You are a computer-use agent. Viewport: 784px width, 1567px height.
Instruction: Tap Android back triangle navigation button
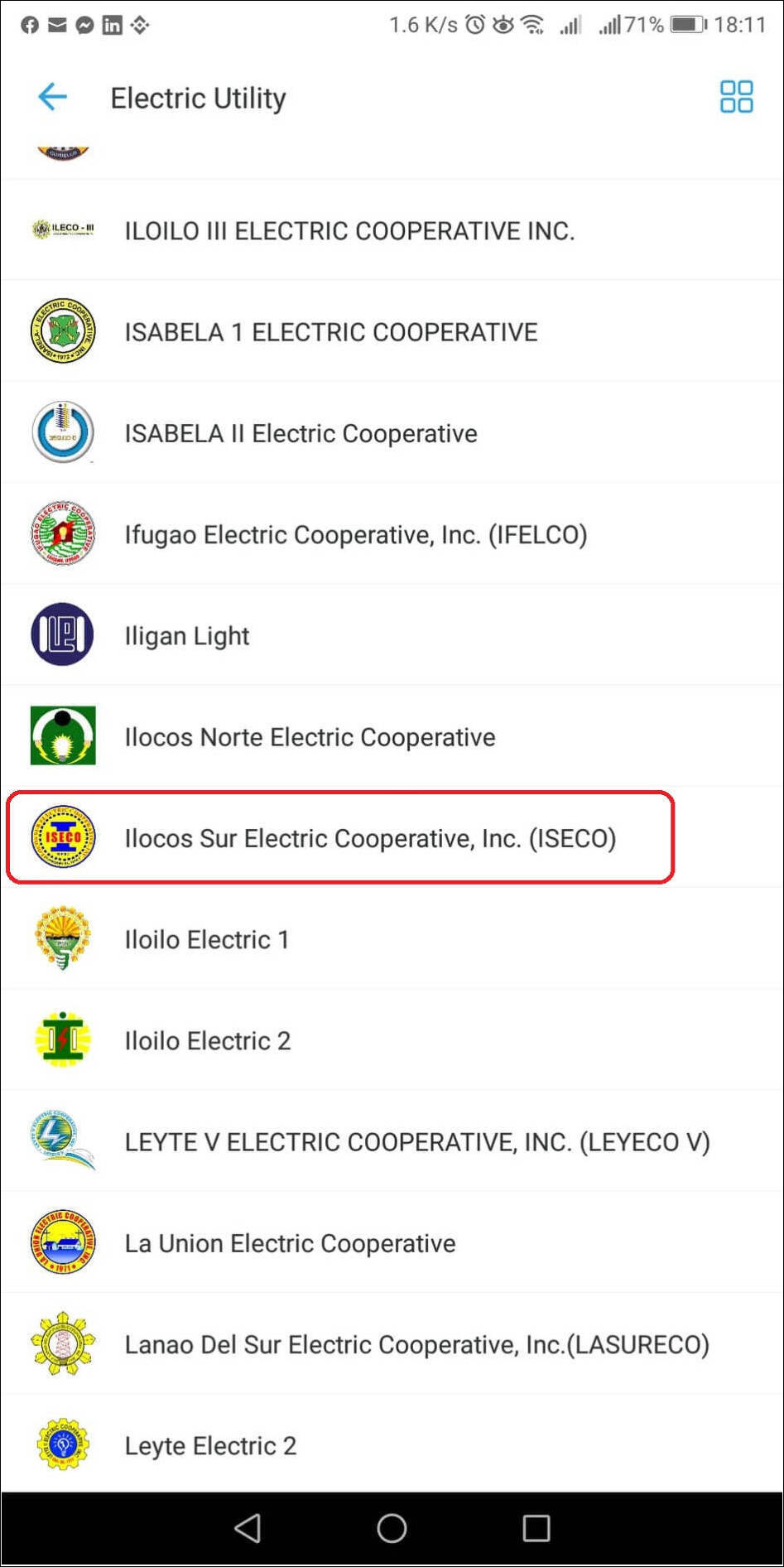[x=248, y=1528]
